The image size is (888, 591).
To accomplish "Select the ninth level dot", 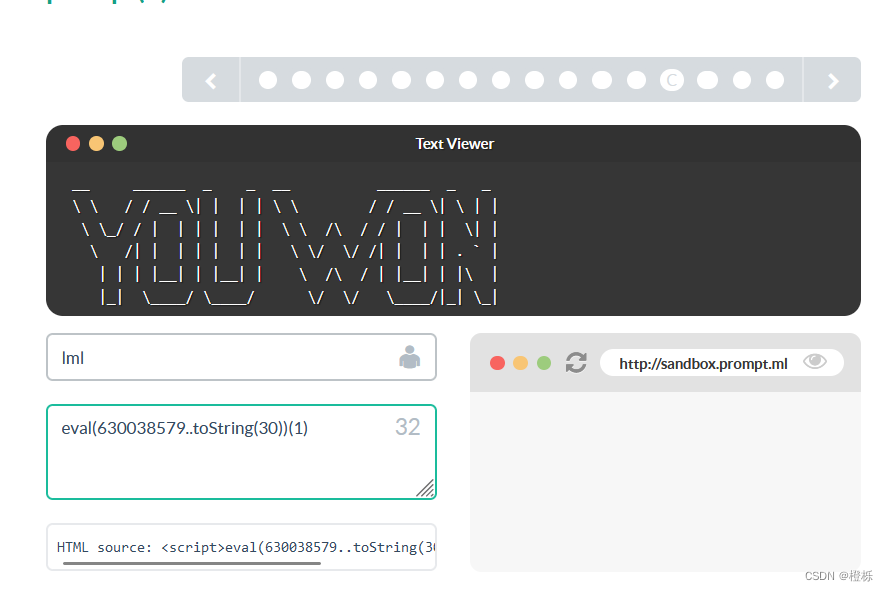I will [535, 80].
